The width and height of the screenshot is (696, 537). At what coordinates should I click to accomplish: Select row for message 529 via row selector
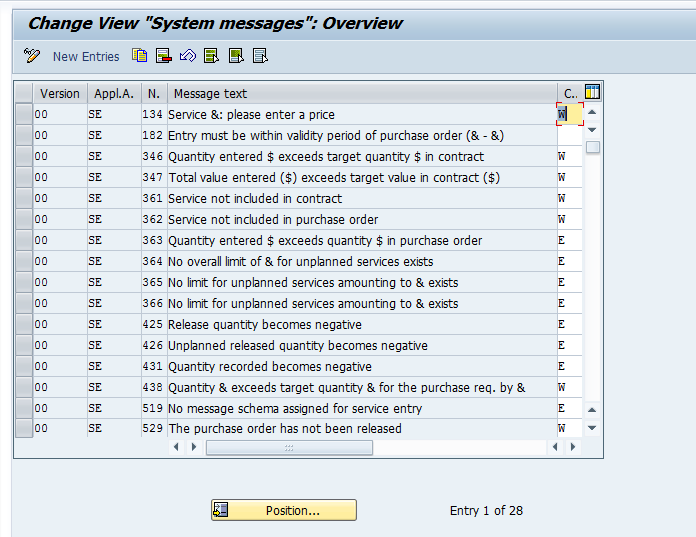coord(24,429)
